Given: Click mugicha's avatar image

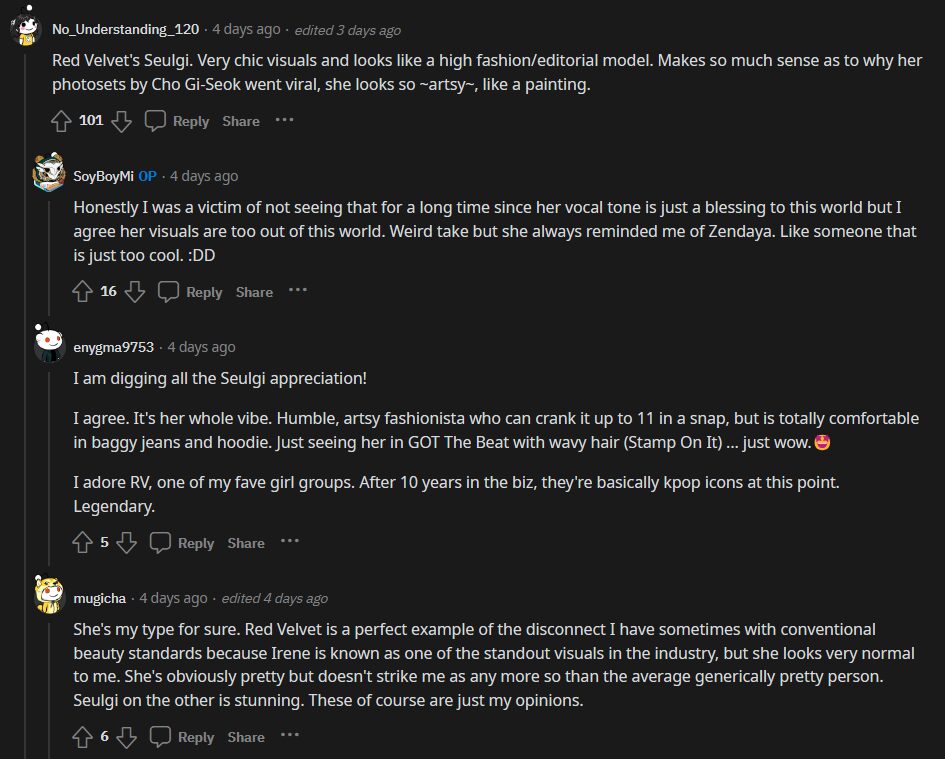Looking at the screenshot, I should coord(49,595).
